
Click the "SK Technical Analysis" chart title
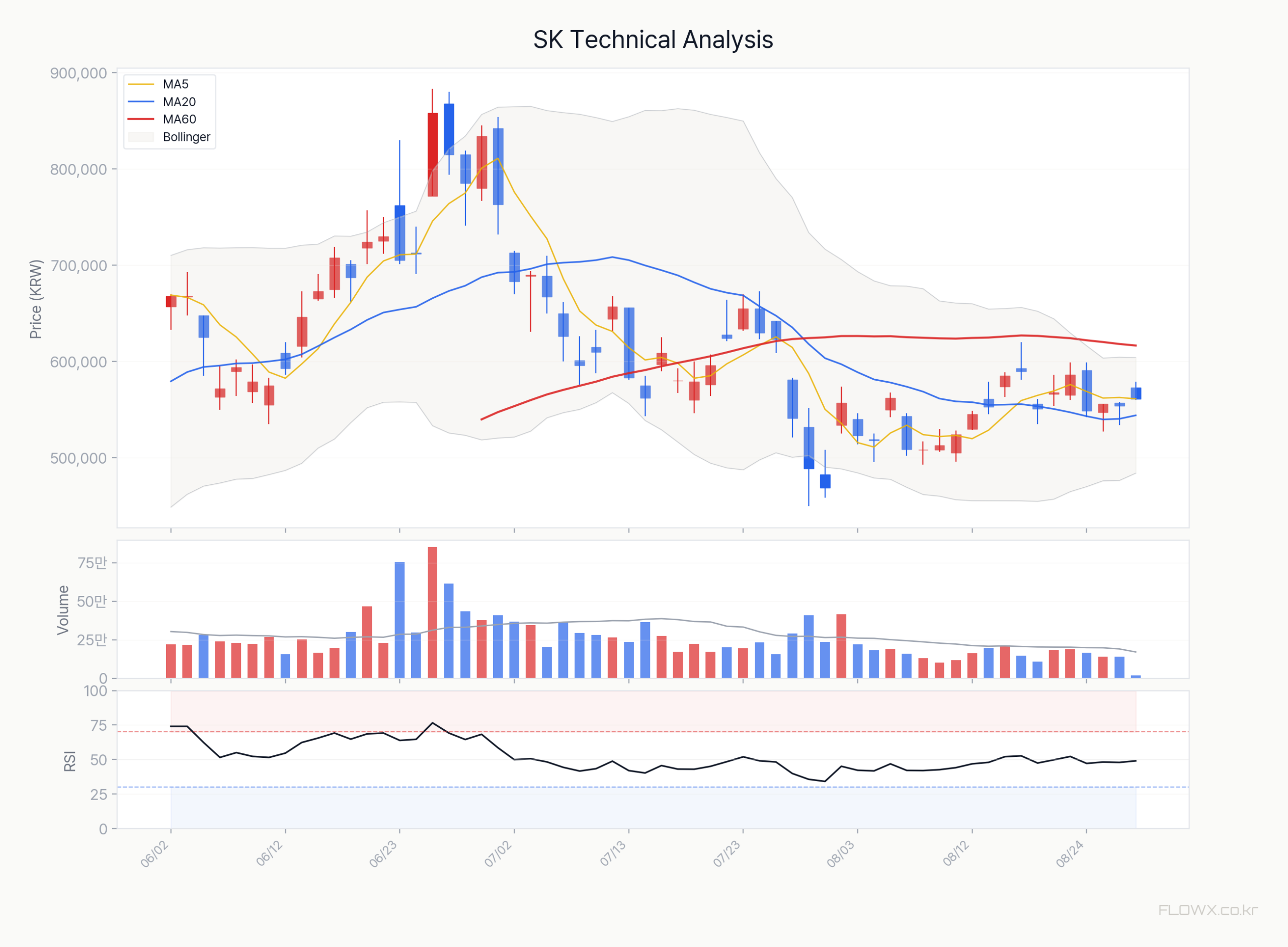pyautogui.click(x=653, y=40)
